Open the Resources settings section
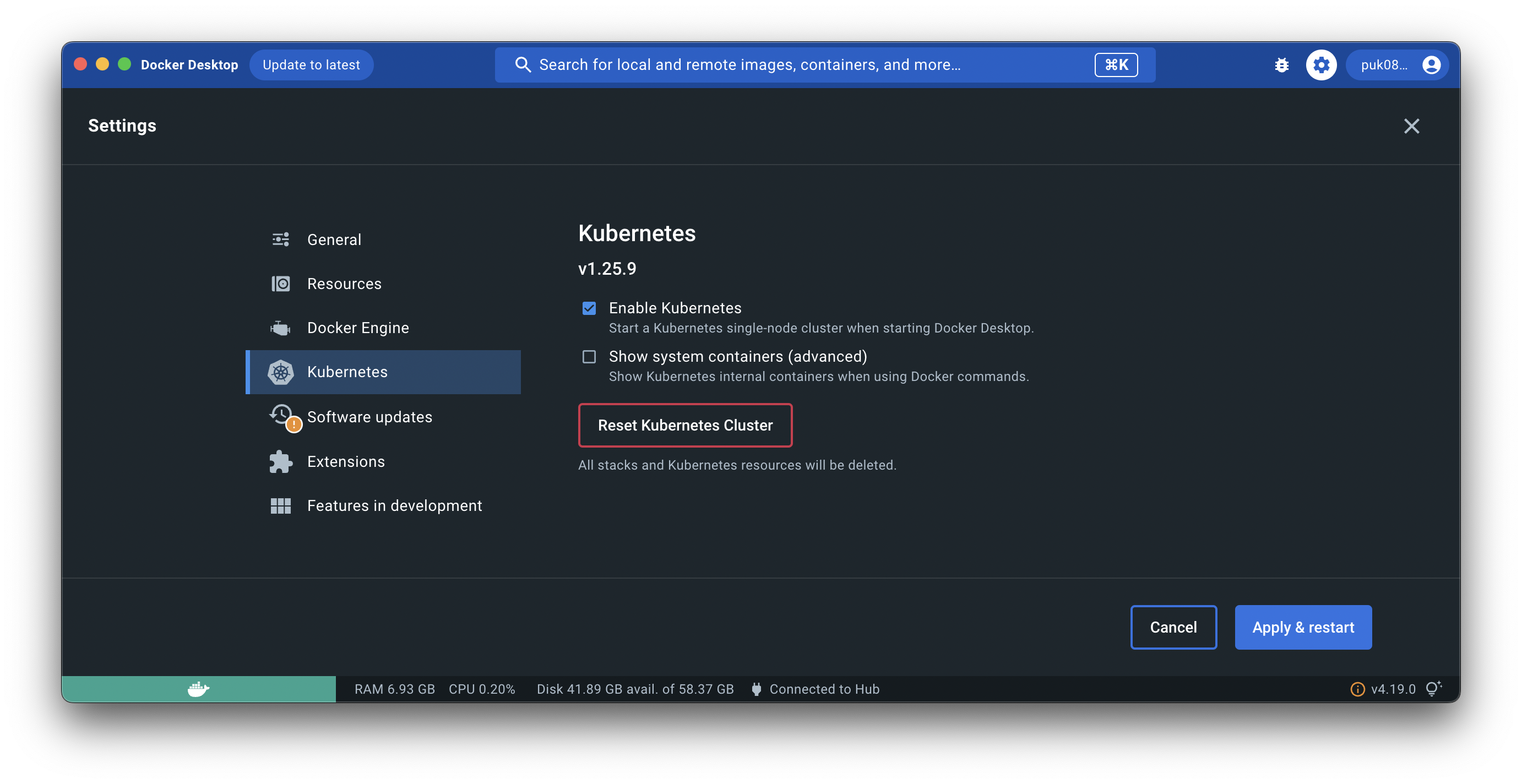 click(x=344, y=284)
